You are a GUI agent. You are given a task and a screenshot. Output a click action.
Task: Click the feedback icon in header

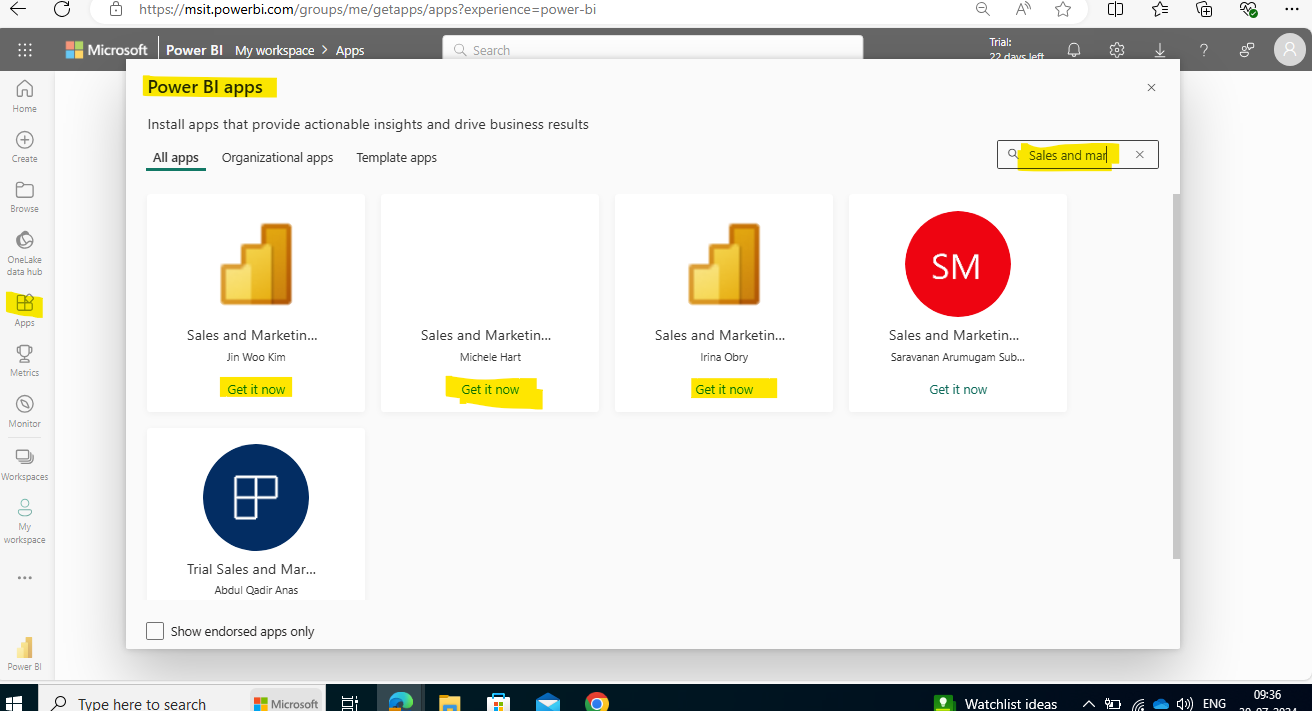point(1247,50)
